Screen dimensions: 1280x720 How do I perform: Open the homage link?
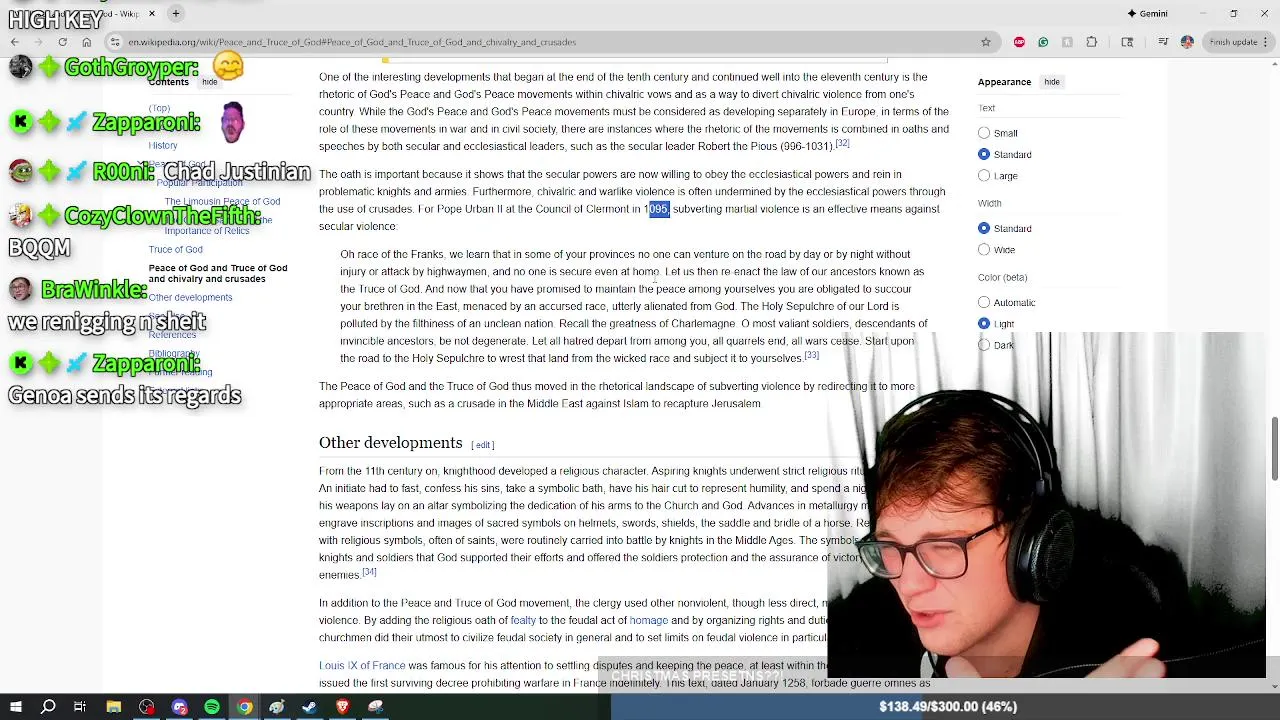click(x=648, y=620)
